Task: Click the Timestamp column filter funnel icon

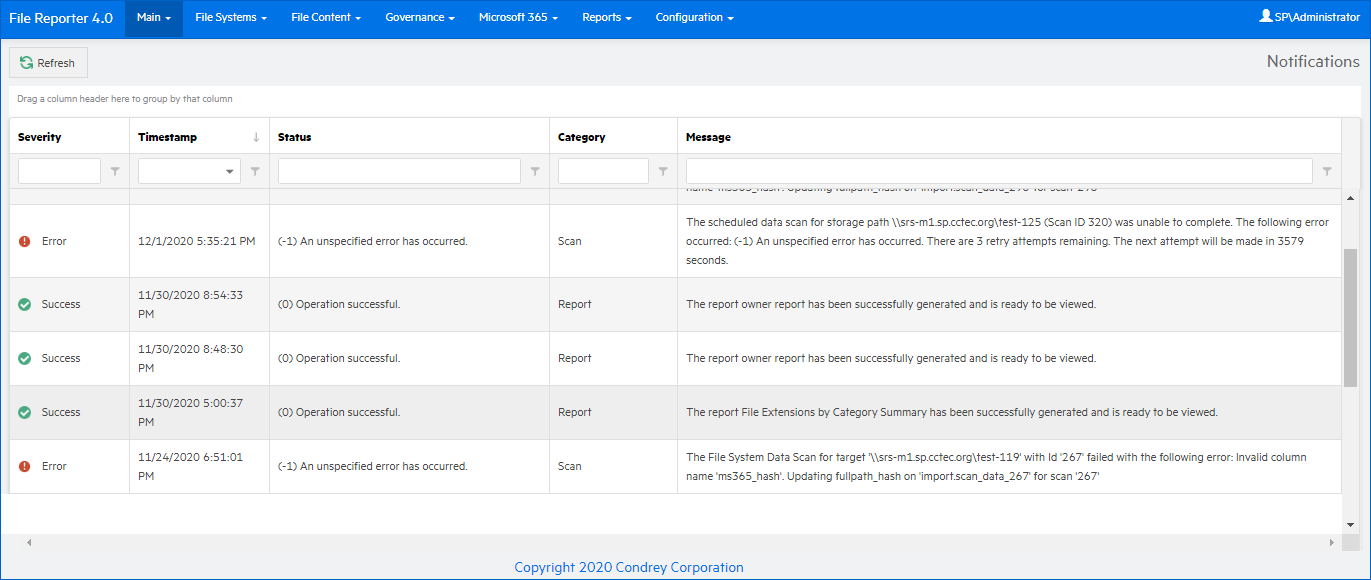Action: (255, 172)
